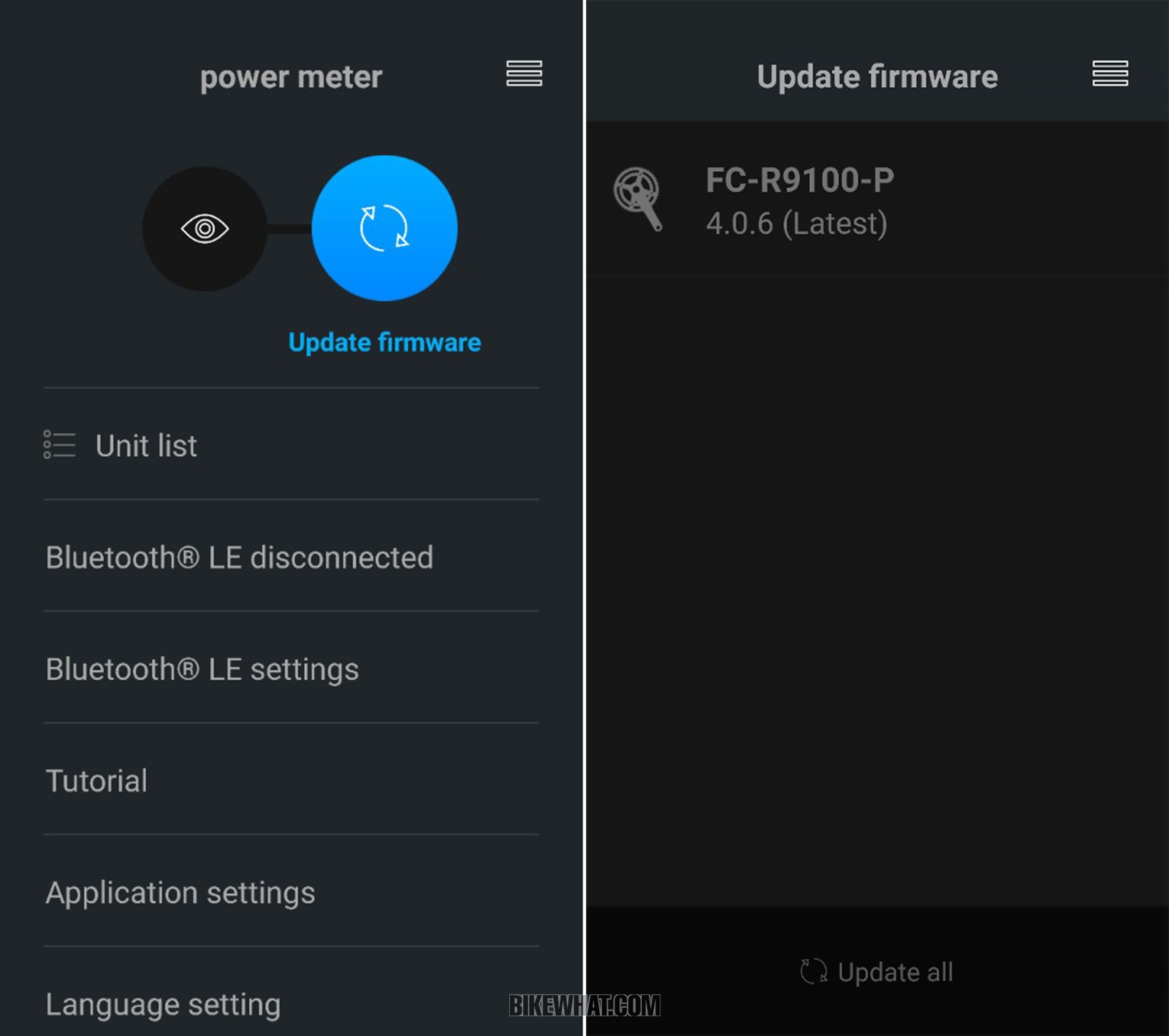The width and height of the screenshot is (1169, 1036).
Task: Tap the Update all button text
Action: tap(895, 972)
